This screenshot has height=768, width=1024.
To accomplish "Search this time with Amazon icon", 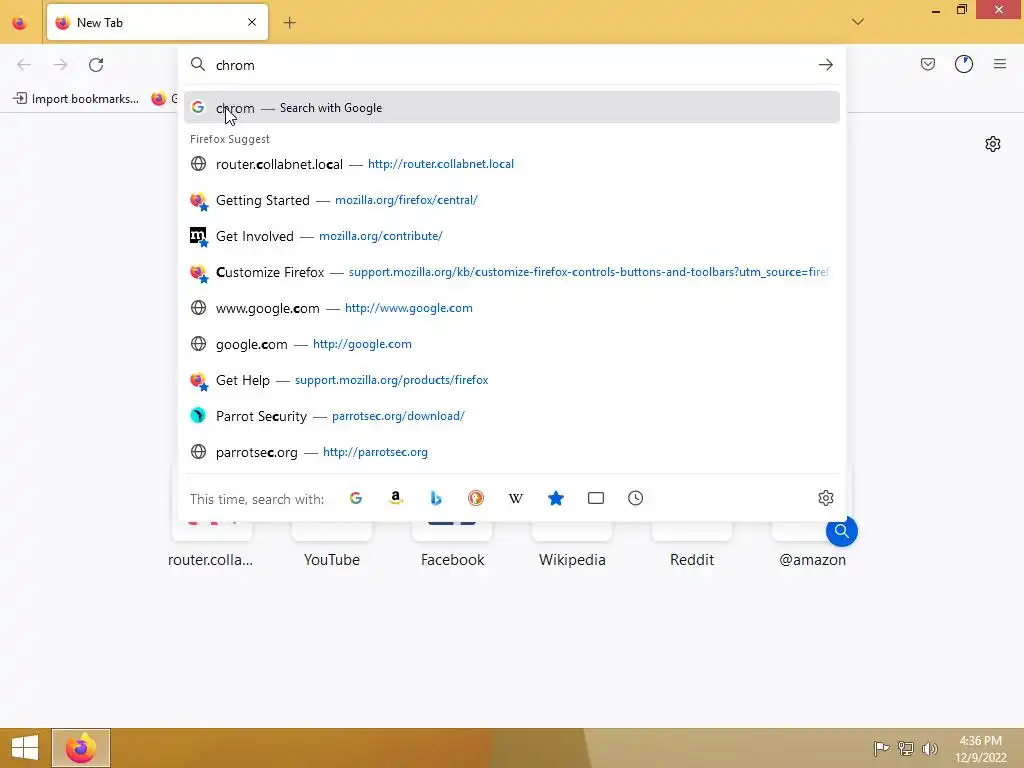I will (x=396, y=498).
